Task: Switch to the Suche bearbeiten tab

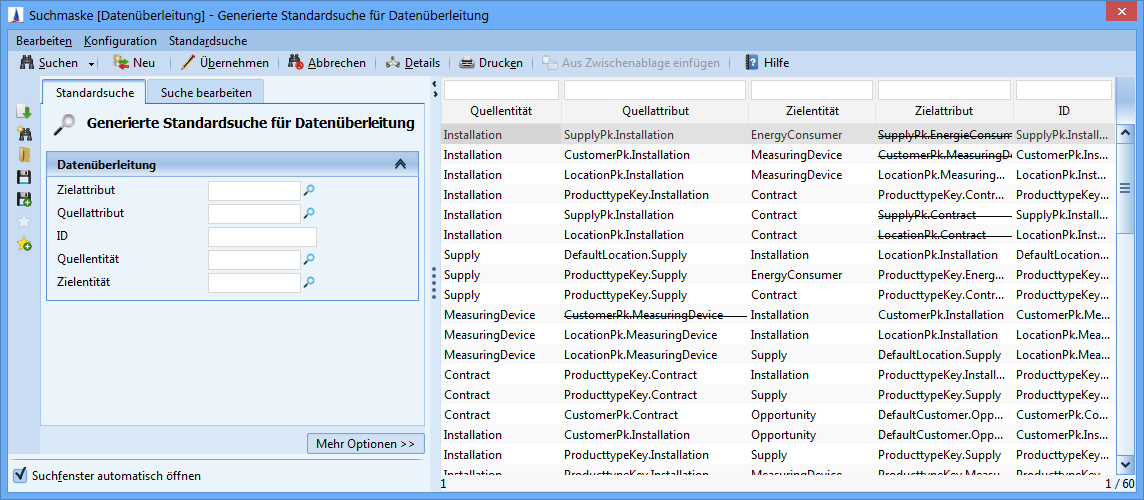Action: click(206, 93)
